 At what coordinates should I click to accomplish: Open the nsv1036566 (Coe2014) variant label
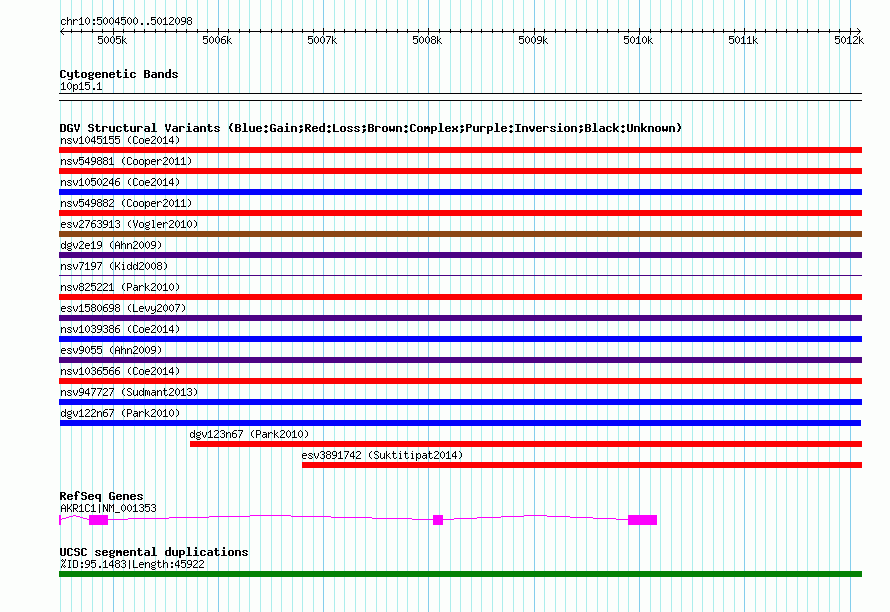[x=120, y=371]
